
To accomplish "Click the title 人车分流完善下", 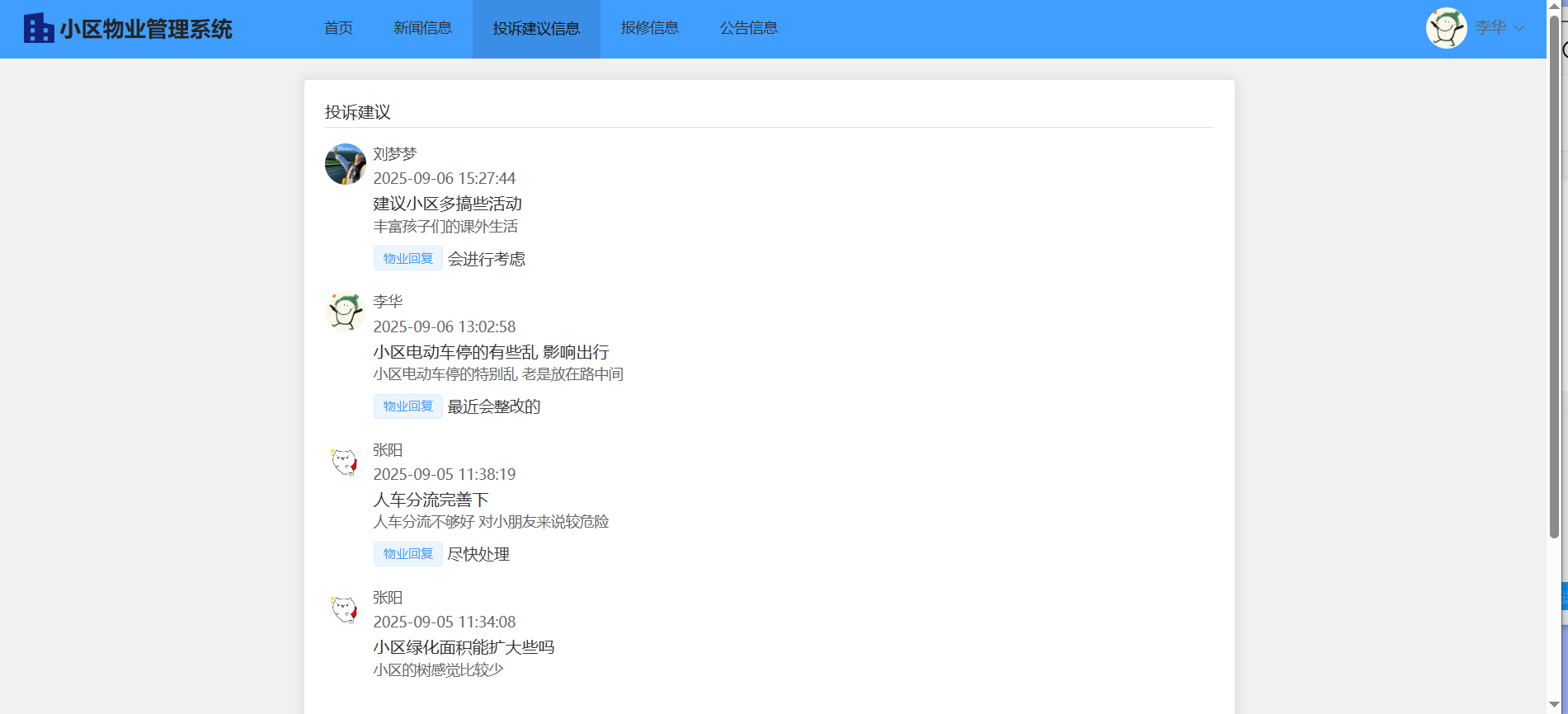I will pos(431,500).
